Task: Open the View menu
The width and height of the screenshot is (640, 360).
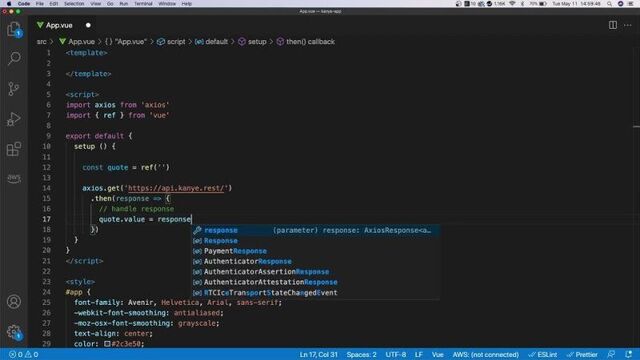Action: 96,4
